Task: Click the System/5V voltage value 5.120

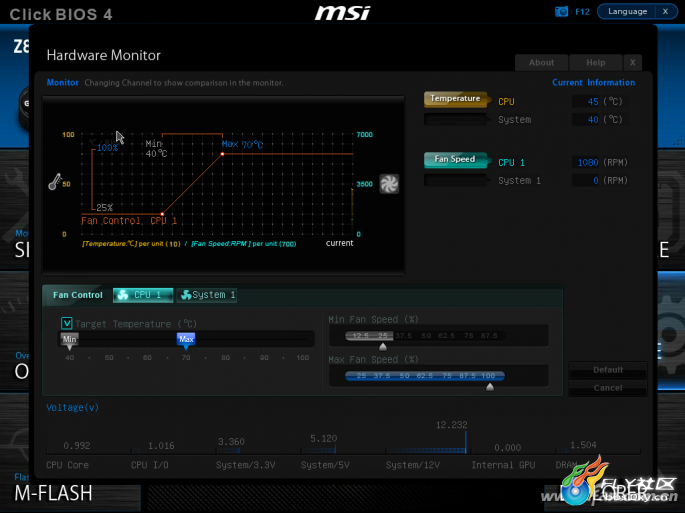Action: (x=323, y=438)
